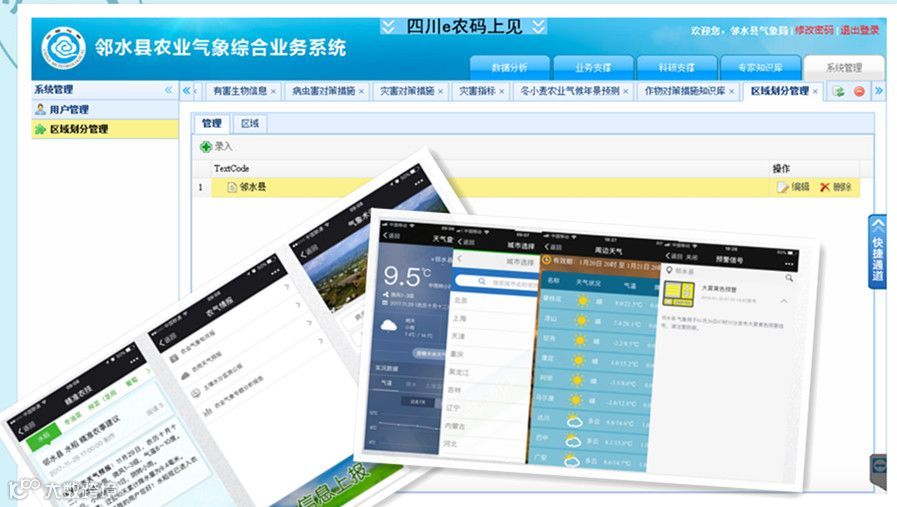Select 天津 in the city list
Image resolution: width=897 pixels, height=507 pixels.
458,336
